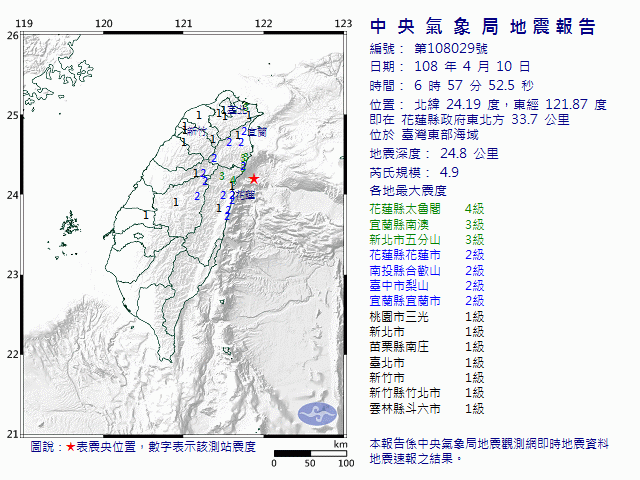Click the green intensity 4 station marker

(233, 181)
